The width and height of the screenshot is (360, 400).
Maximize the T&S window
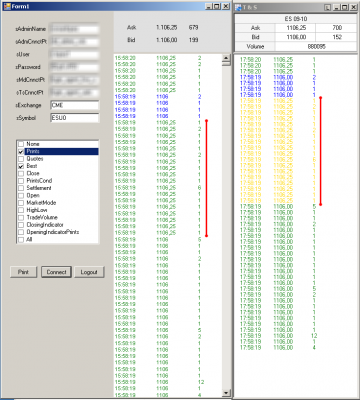(x=345, y=7)
